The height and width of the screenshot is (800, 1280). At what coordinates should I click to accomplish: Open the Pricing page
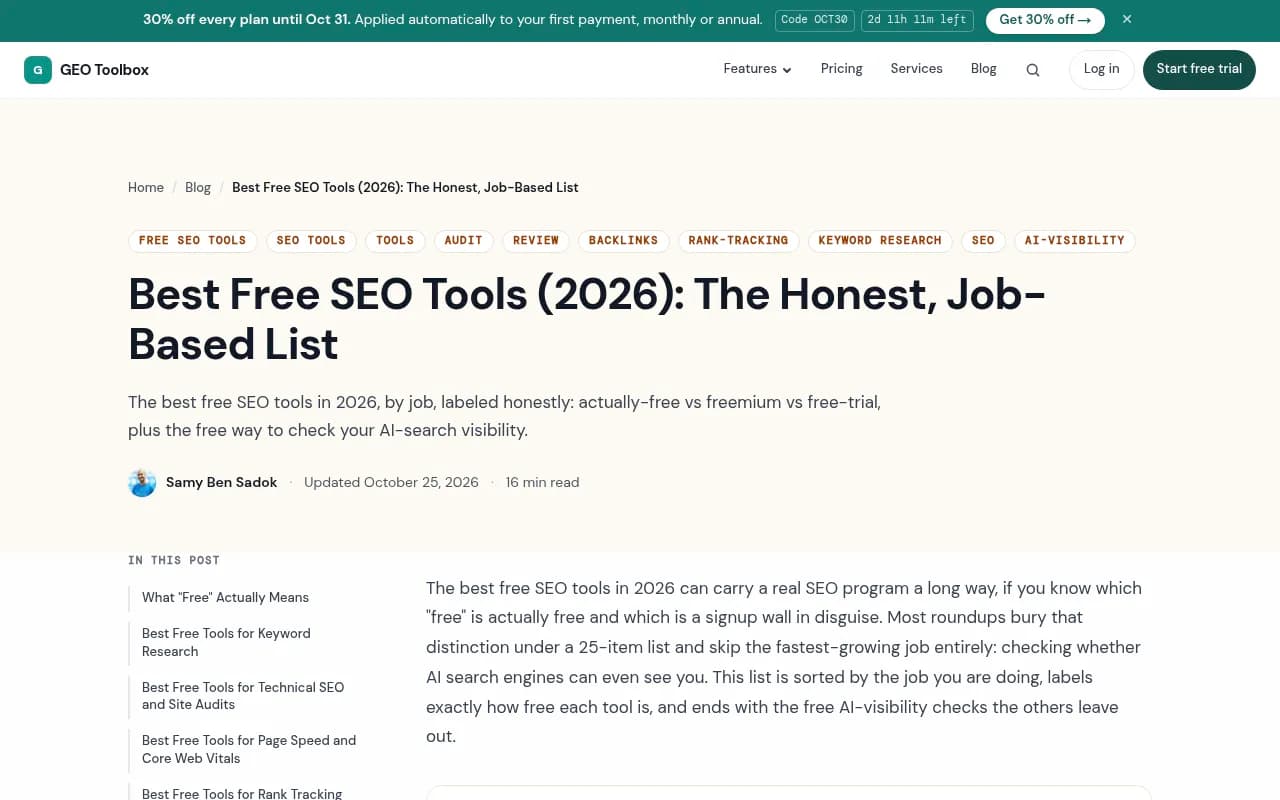tap(841, 69)
